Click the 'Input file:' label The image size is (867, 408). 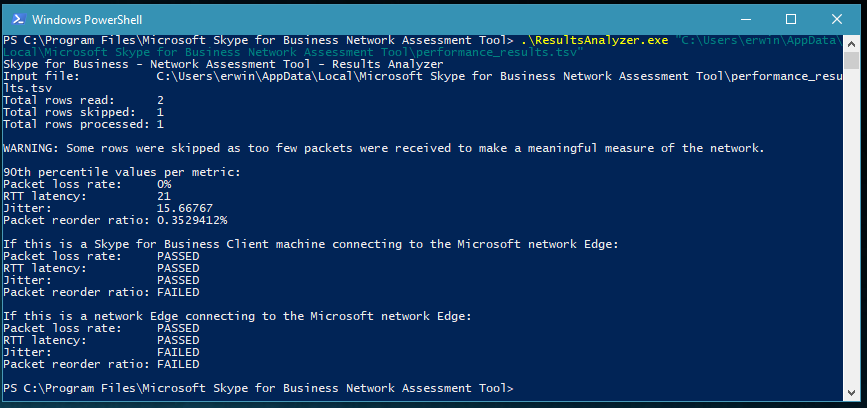41,76
